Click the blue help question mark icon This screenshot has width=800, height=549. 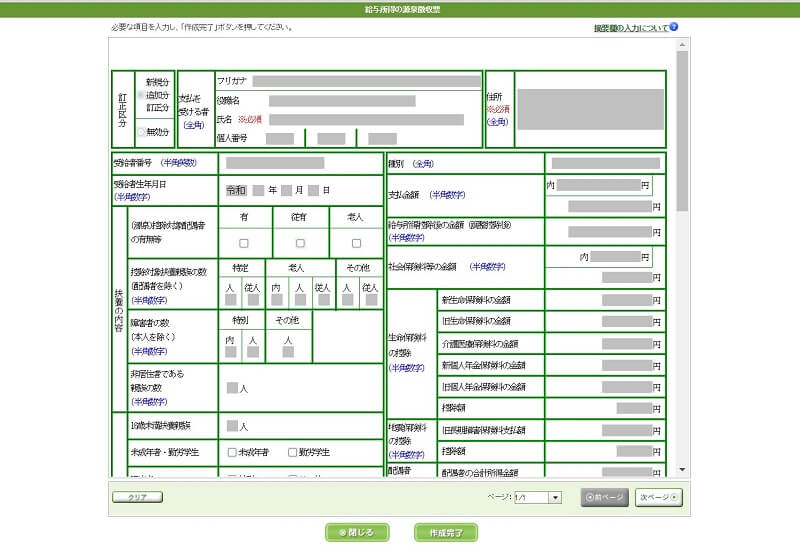tap(674, 27)
